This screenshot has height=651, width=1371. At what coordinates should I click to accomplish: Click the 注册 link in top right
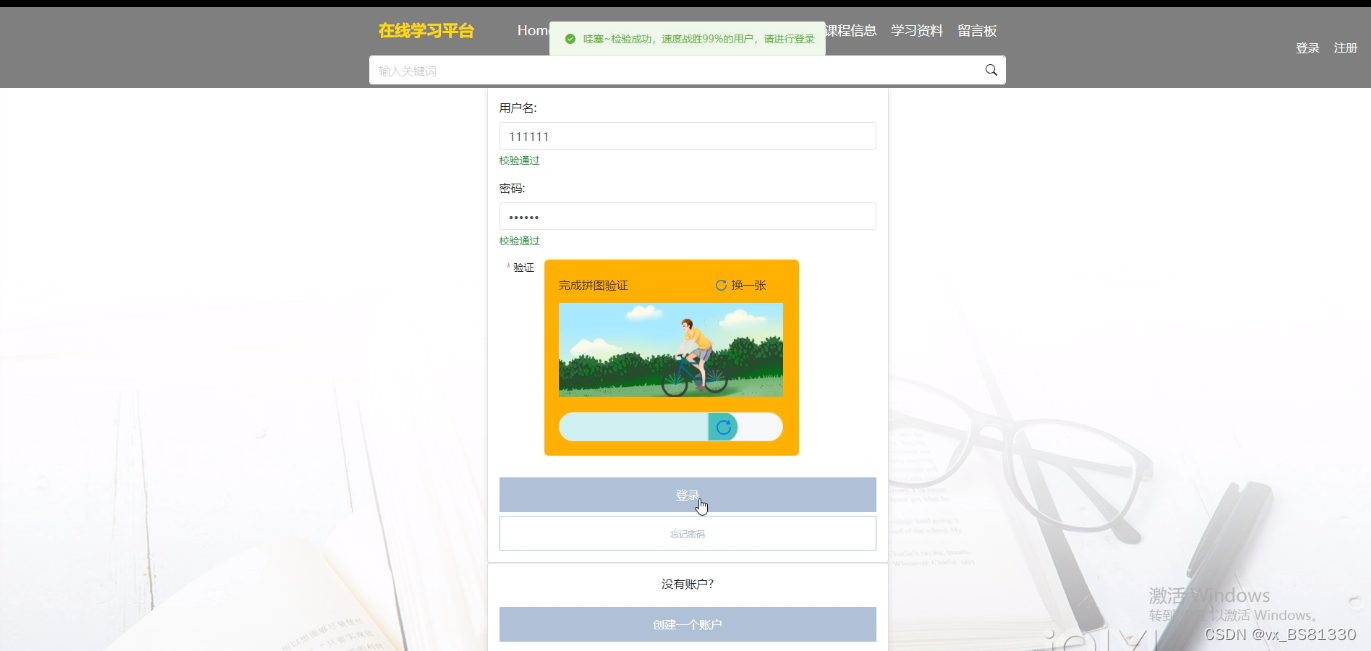(x=1345, y=48)
